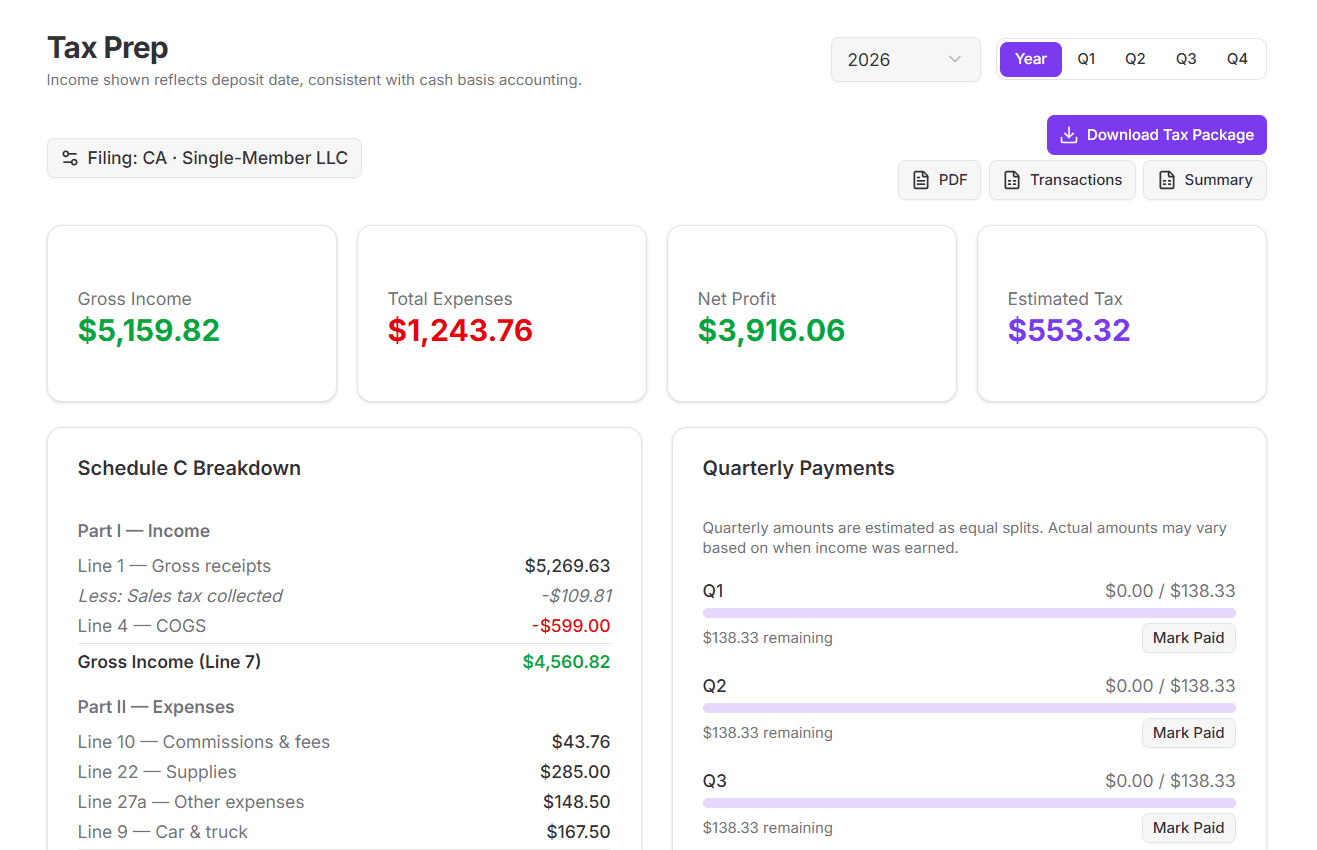Open the 2026 year selector dropdown
The width and height of the screenshot is (1317, 850).
click(x=905, y=59)
